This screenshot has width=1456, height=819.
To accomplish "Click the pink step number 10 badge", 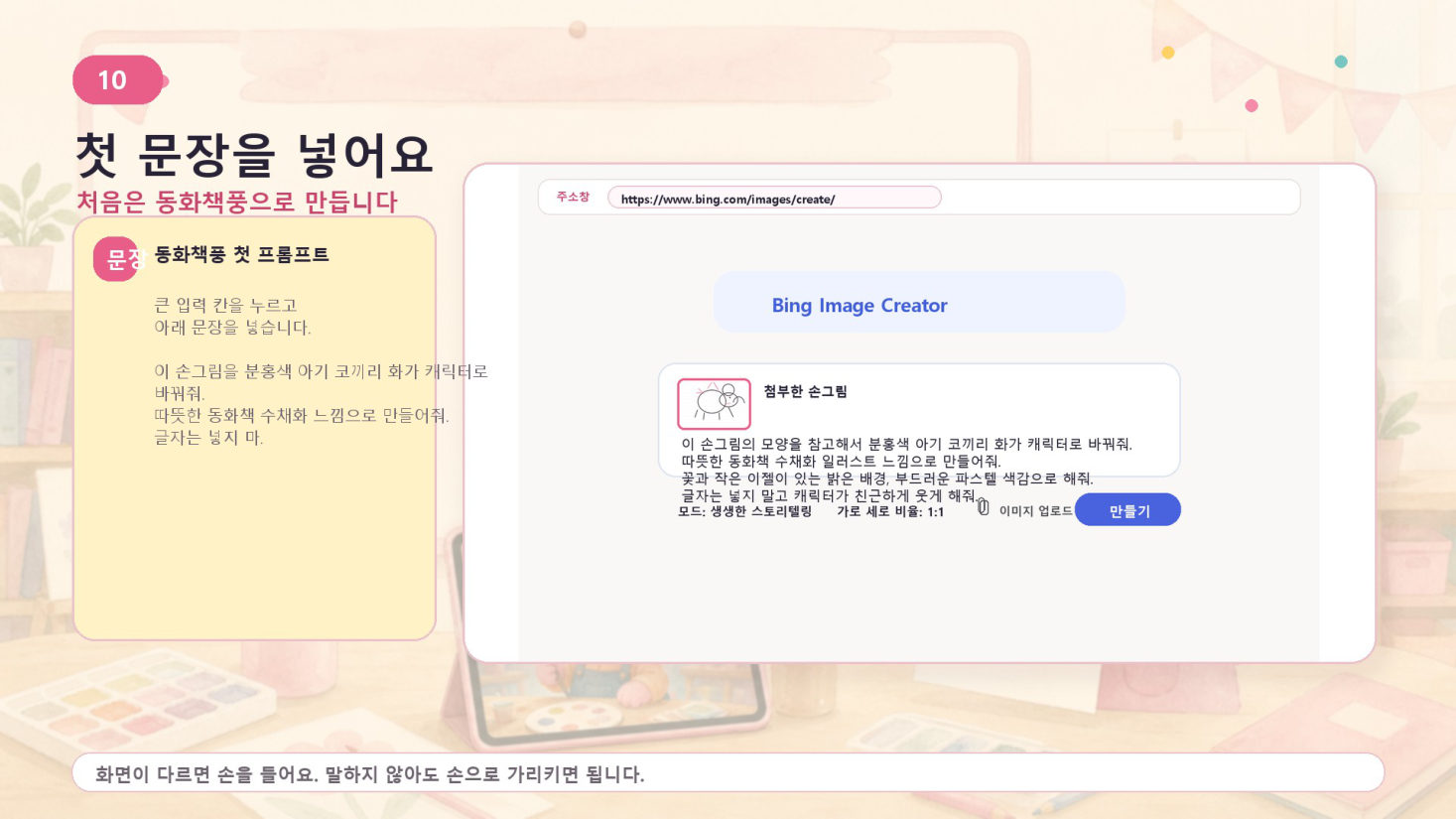I will (x=117, y=79).
